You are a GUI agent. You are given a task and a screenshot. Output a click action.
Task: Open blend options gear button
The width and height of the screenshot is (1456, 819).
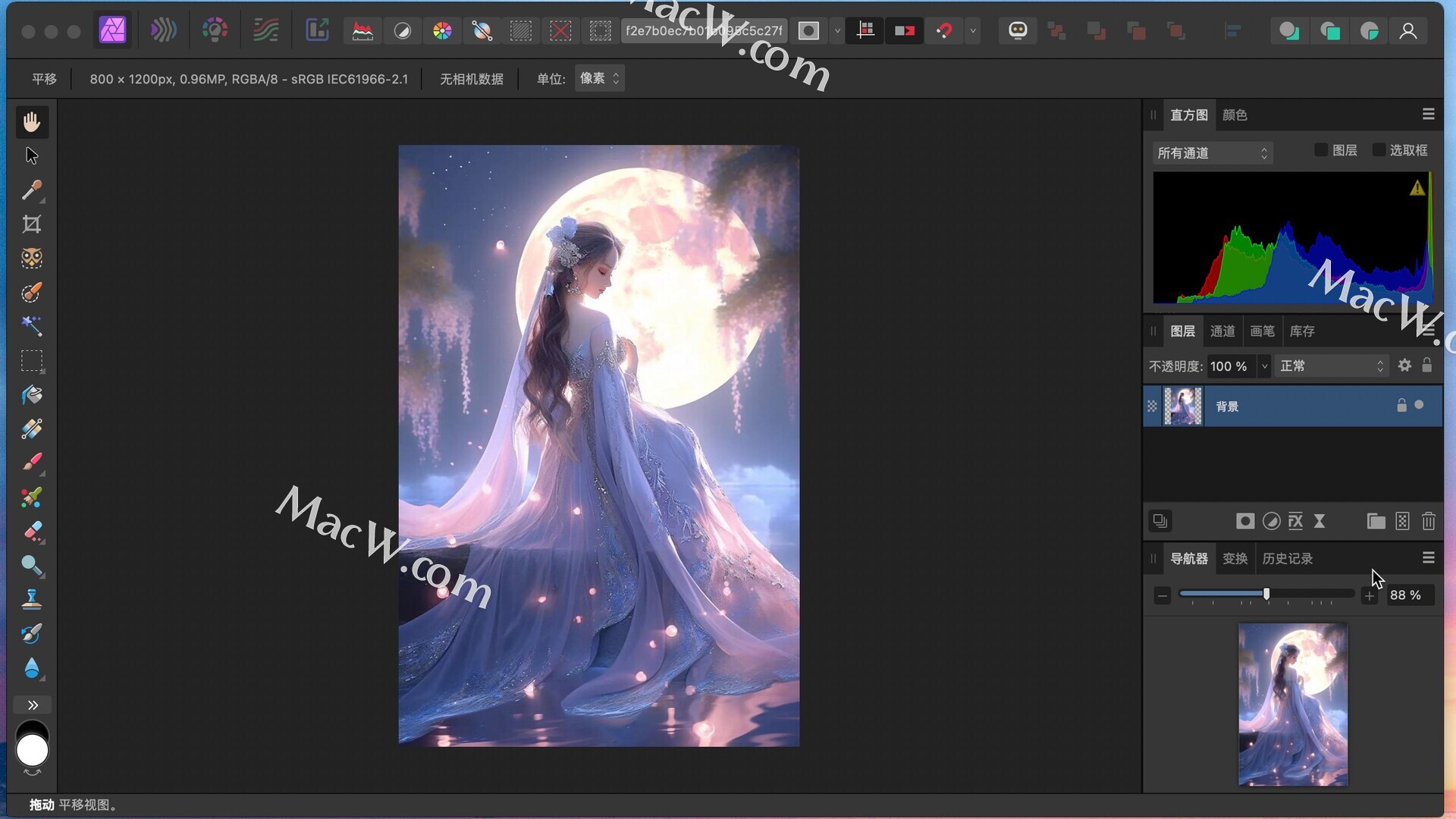coord(1404,366)
